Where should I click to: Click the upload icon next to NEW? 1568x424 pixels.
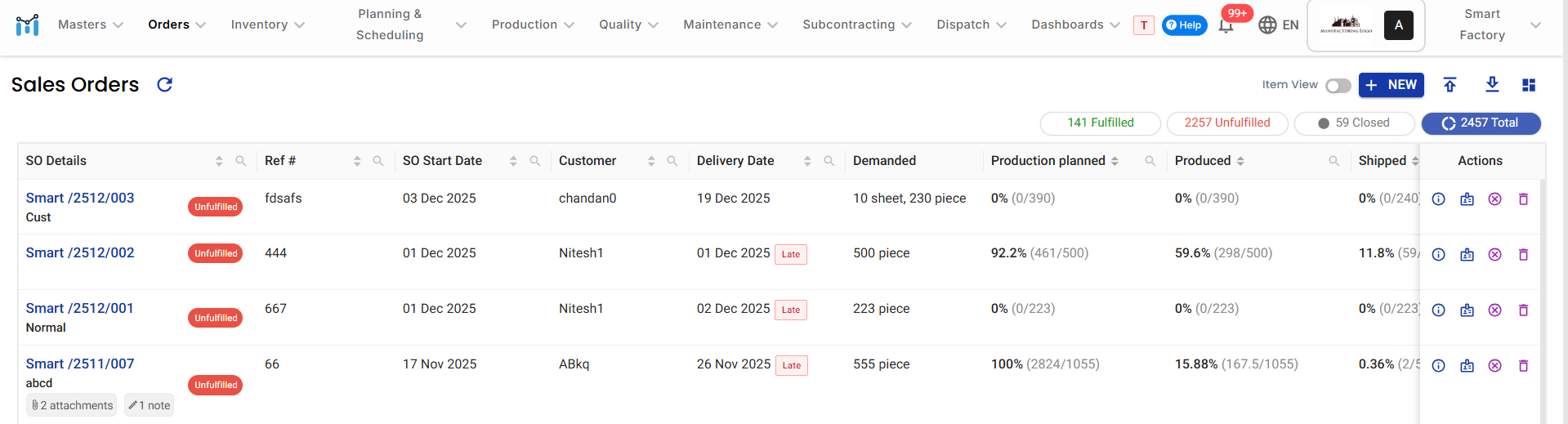[1450, 85]
